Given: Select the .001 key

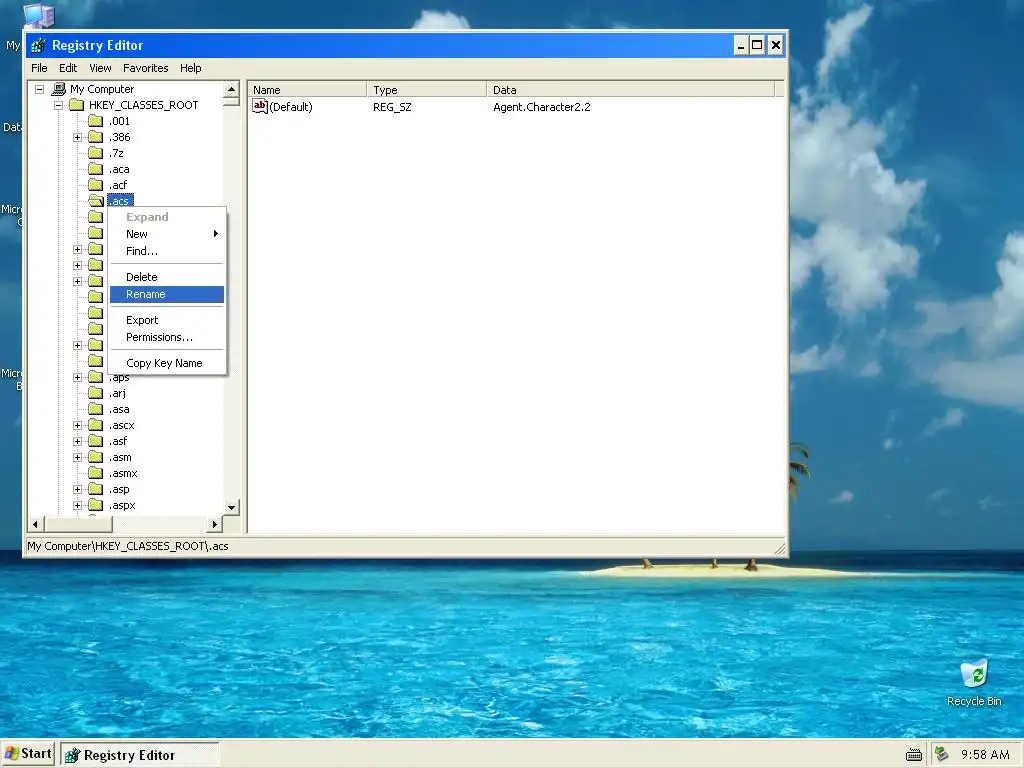Looking at the screenshot, I should 120,121.
